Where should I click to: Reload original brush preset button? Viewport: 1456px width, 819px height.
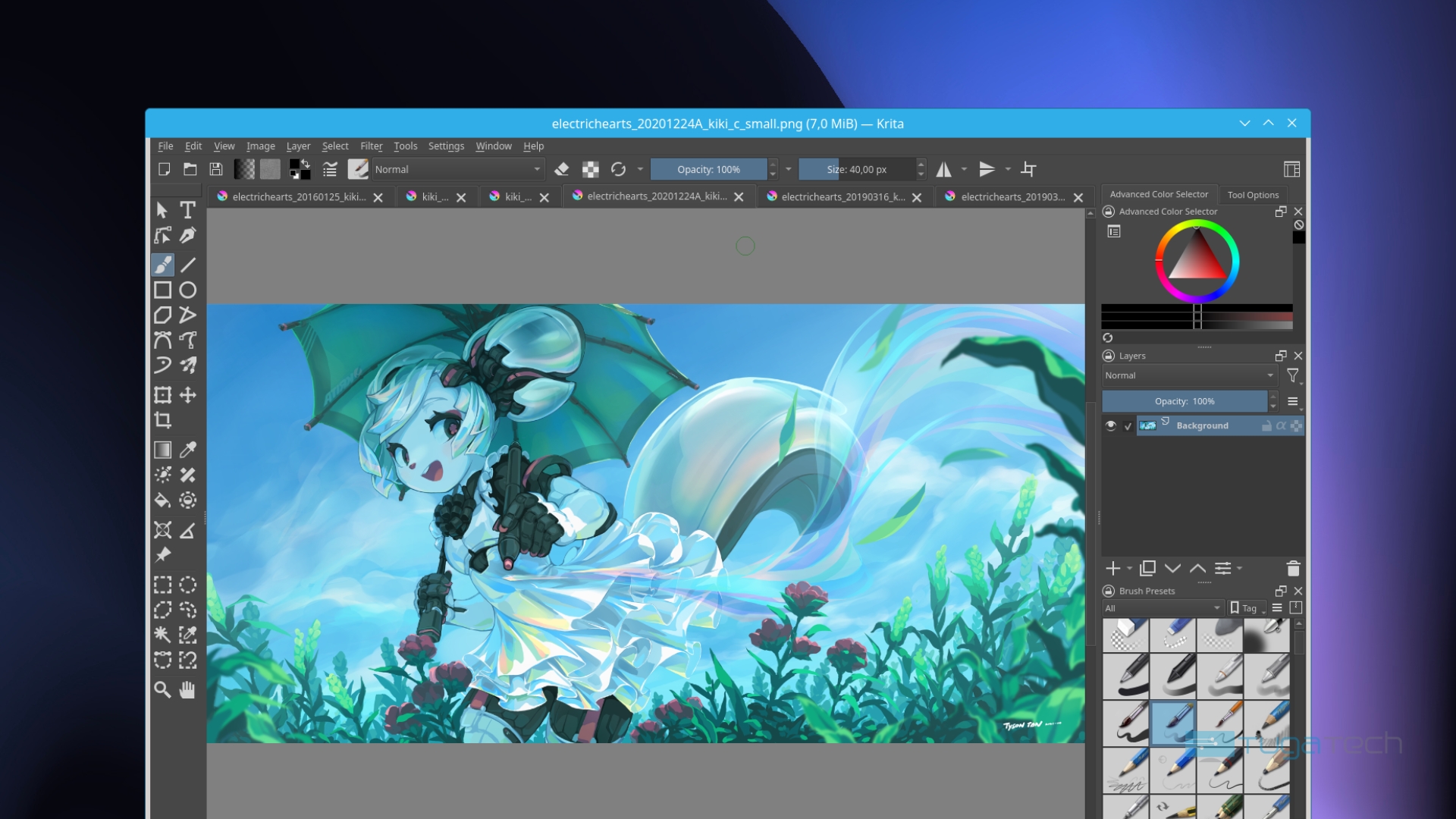[x=619, y=169]
